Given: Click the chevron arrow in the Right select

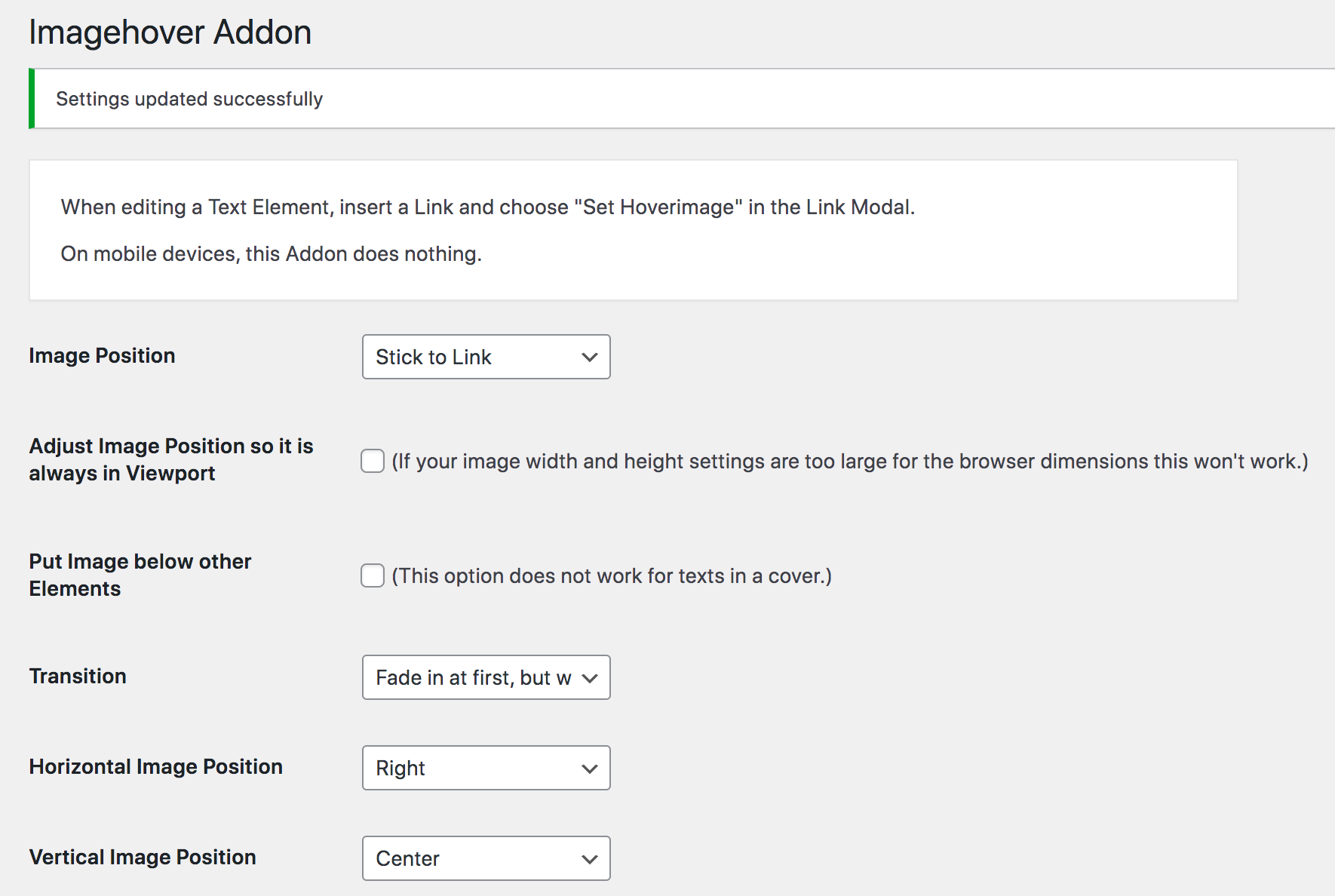Looking at the screenshot, I should (590, 769).
